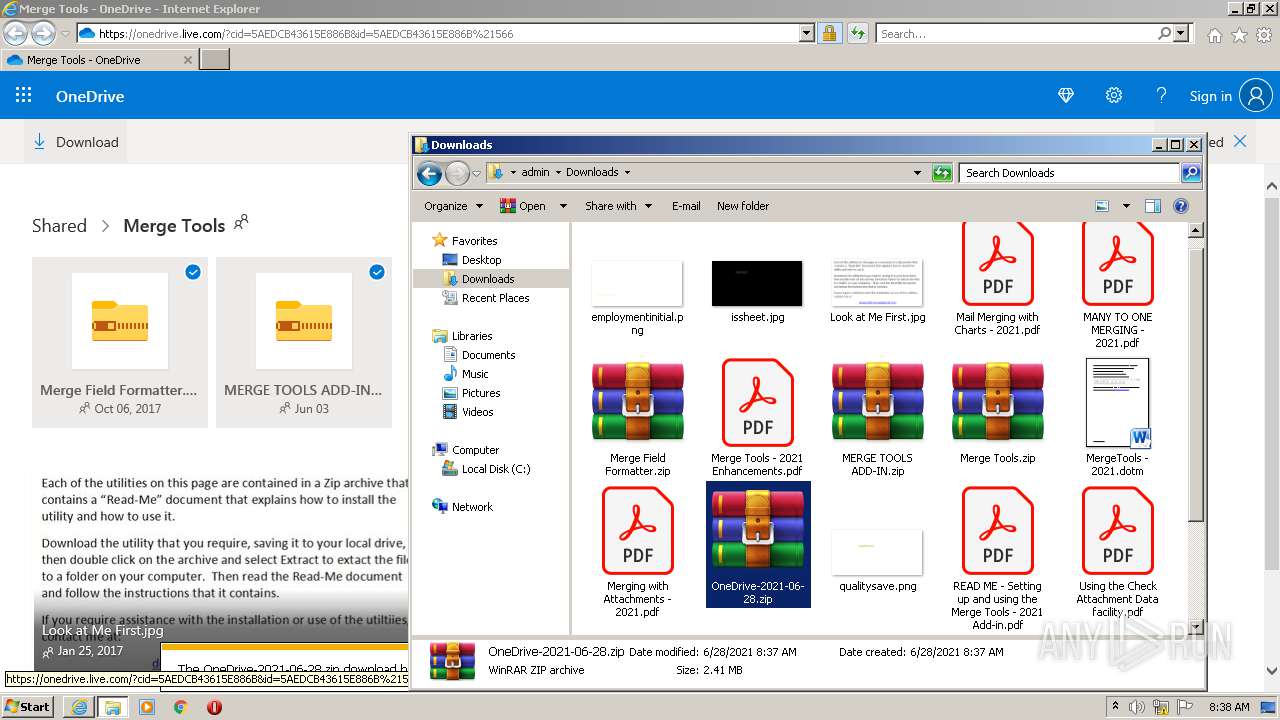Uncheck the MERGE TOOLS ADD-IN tile checkbox
Screen dimensions: 1280x720
377,271
